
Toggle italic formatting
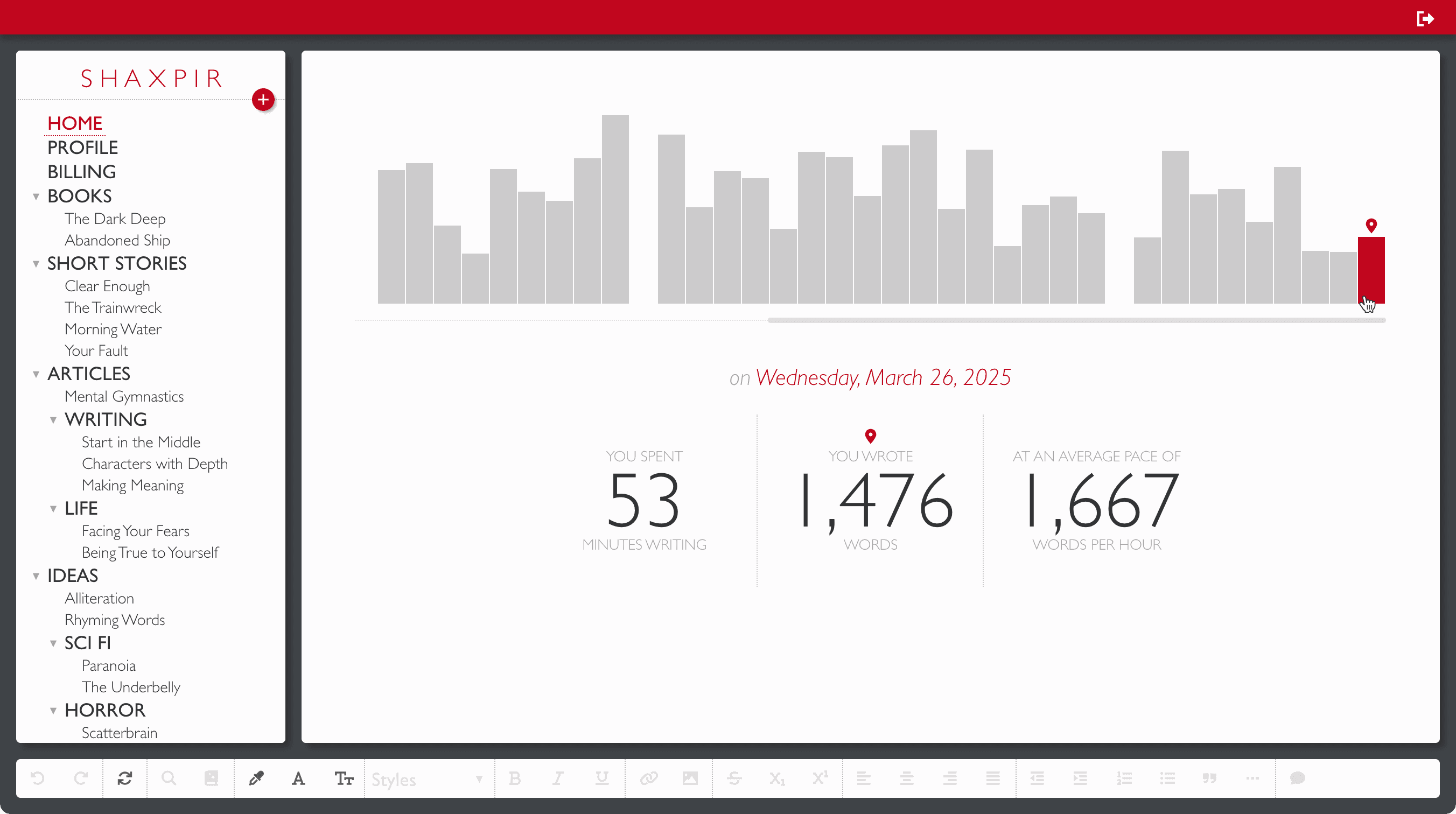[x=558, y=778]
